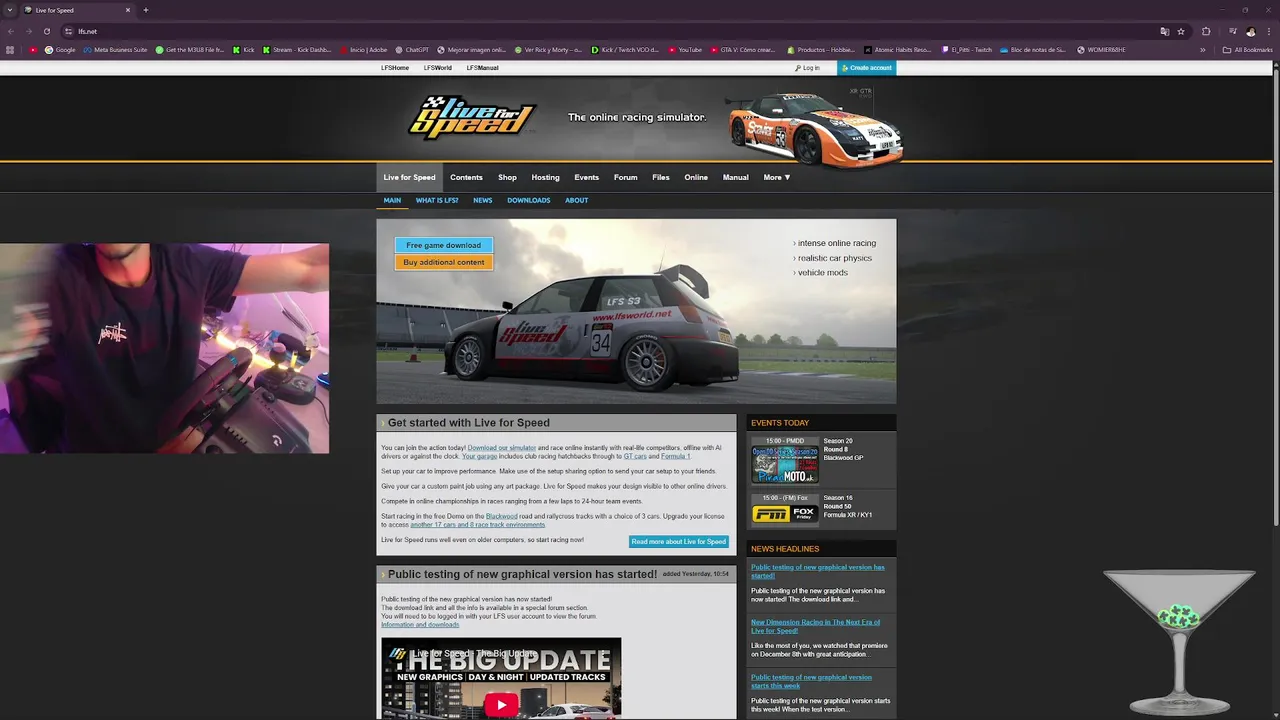Open the Contents nav item

pos(466,177)
